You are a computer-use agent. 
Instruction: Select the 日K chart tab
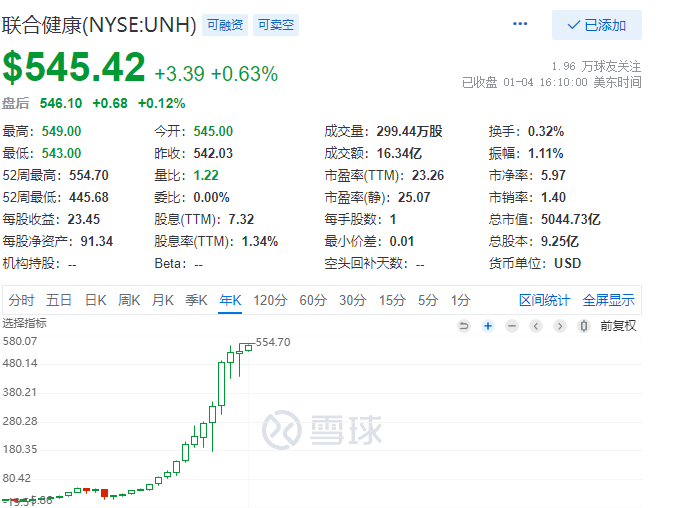[95, 300]
